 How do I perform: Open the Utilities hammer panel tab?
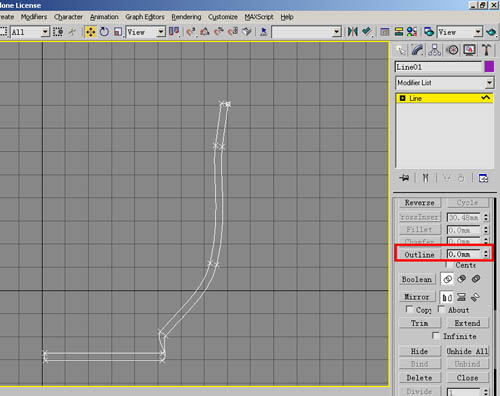pyautogui.click(x=486, y=50)
